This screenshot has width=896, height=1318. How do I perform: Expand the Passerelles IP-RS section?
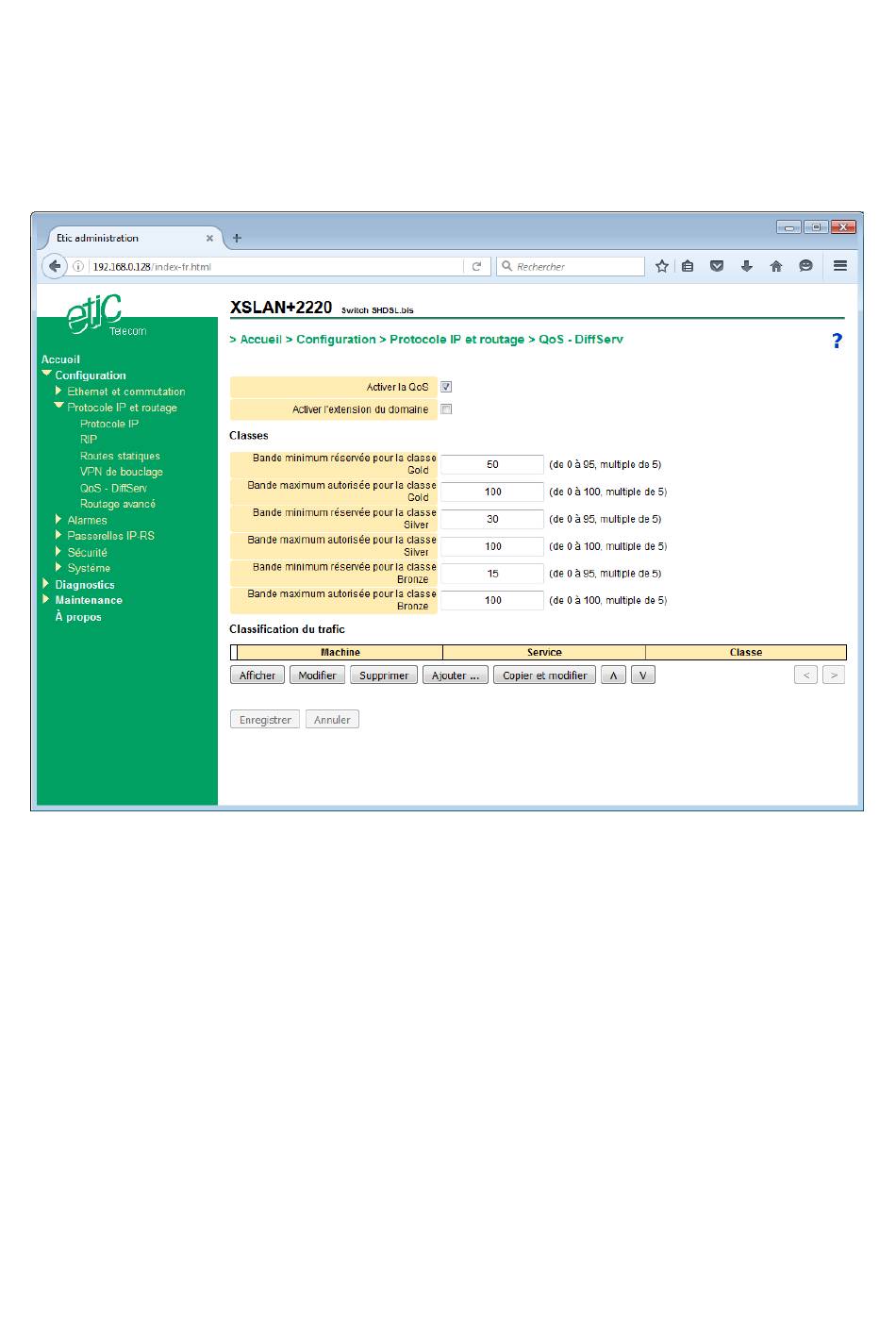[x=59, y=535]
